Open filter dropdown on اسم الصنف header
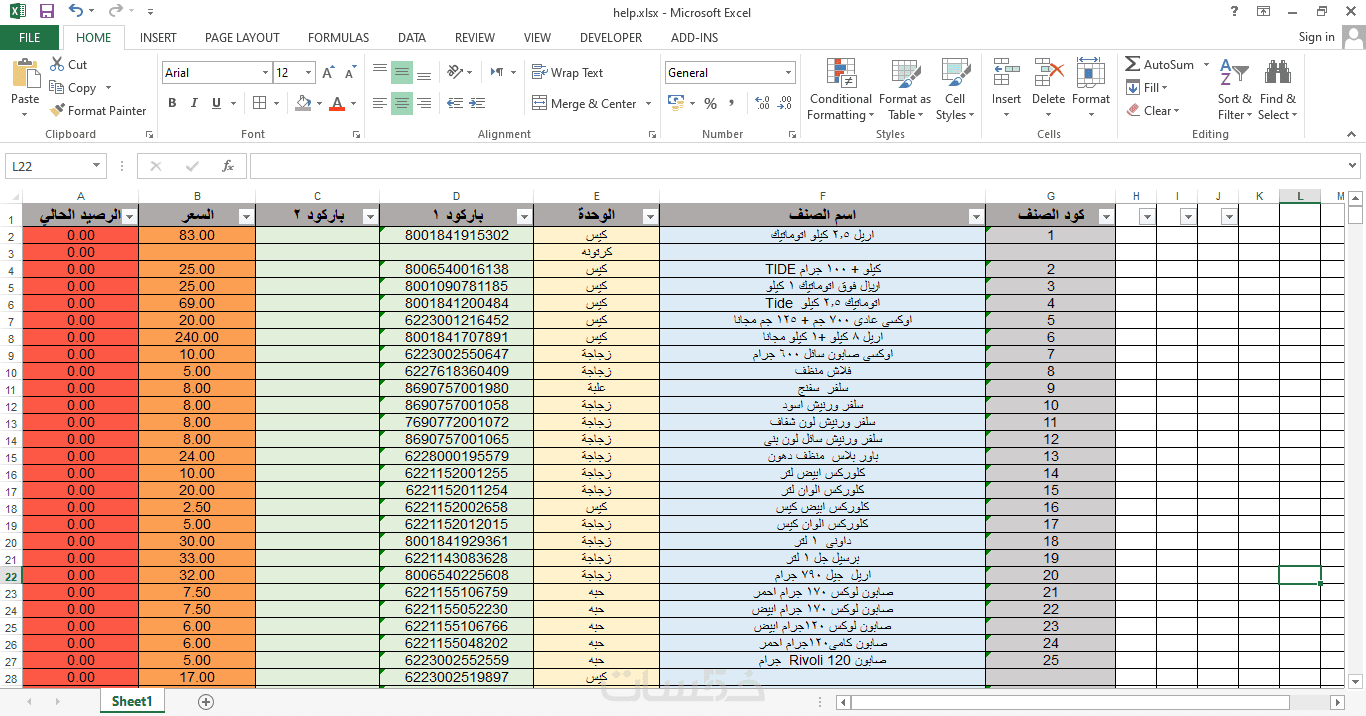This screenshot has width=1366, height=716. pyautogui.click(x=975, y=216)
